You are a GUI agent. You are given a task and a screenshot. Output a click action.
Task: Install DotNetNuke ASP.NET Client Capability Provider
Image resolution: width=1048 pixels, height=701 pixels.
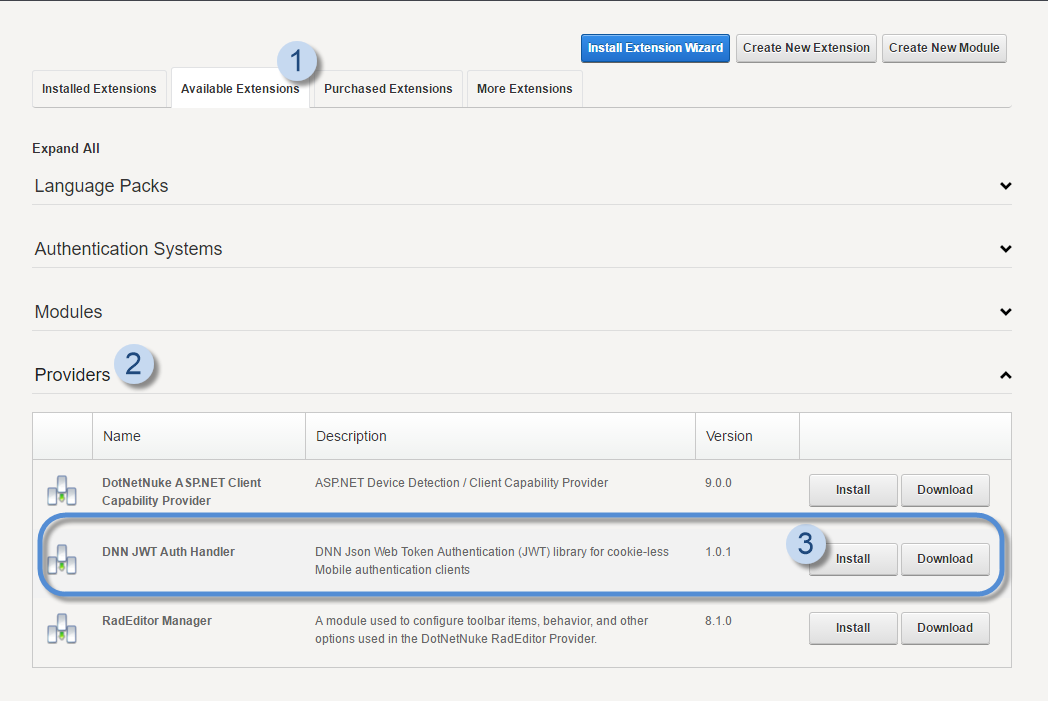point(853,490)
